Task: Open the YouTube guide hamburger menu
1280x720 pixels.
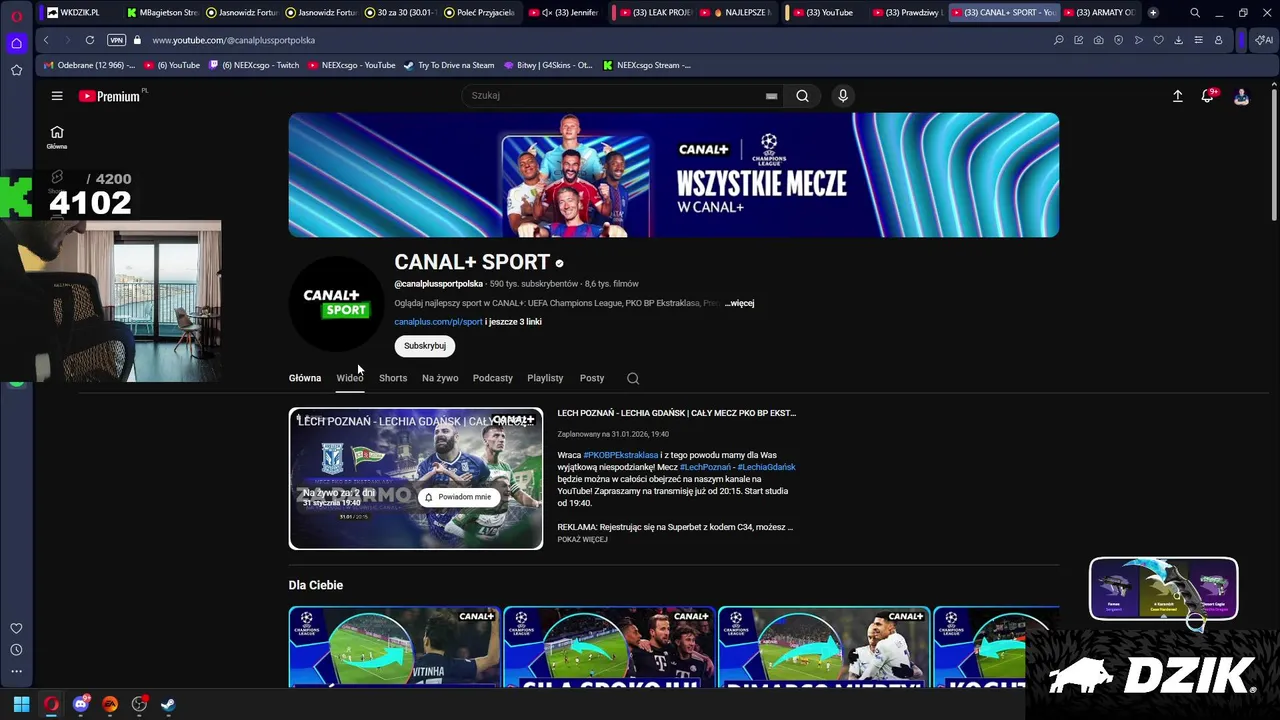Action: [x=57, y=96]
